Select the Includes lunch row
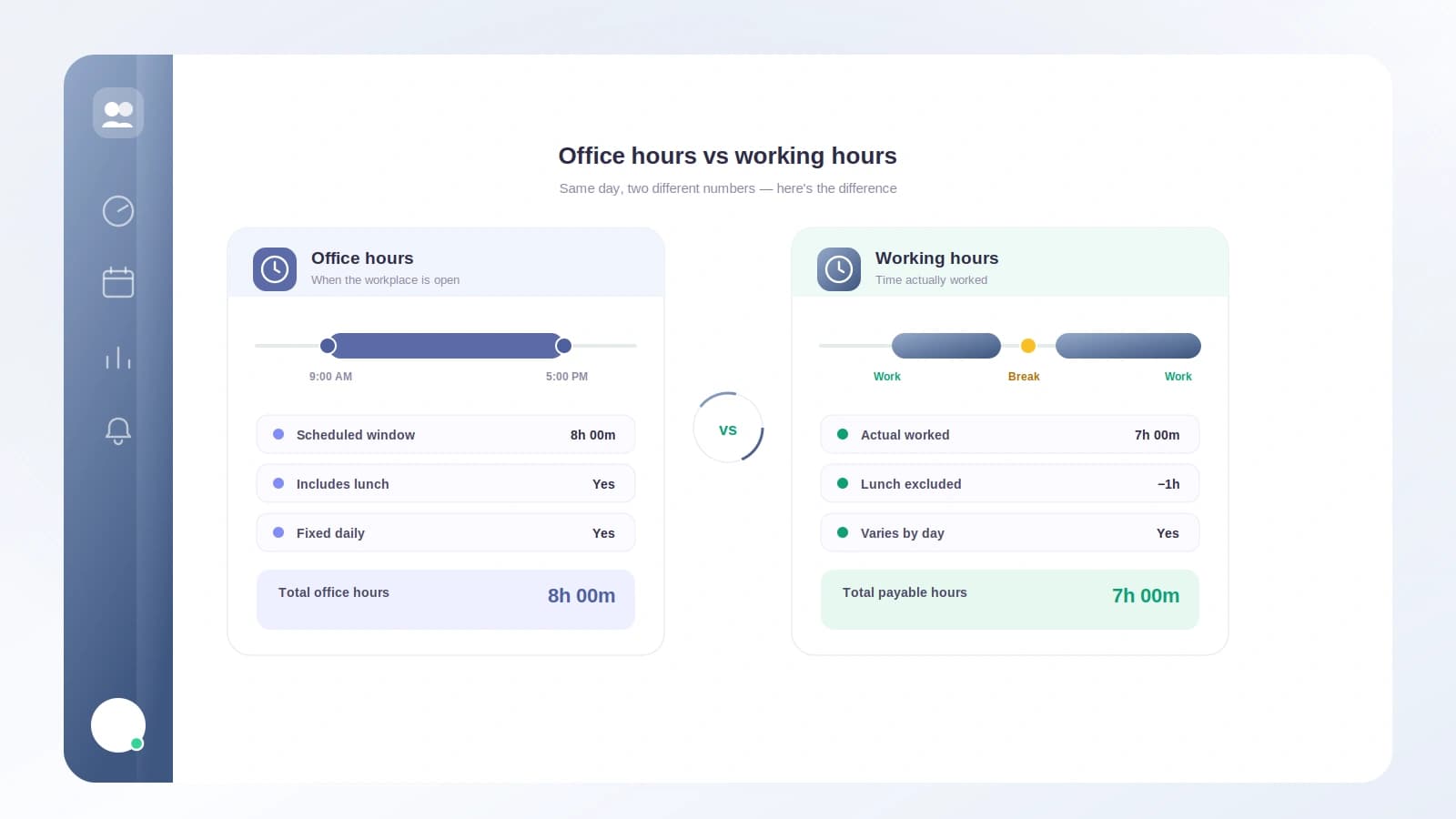1456x819 pixels. [x=446, y=484]
